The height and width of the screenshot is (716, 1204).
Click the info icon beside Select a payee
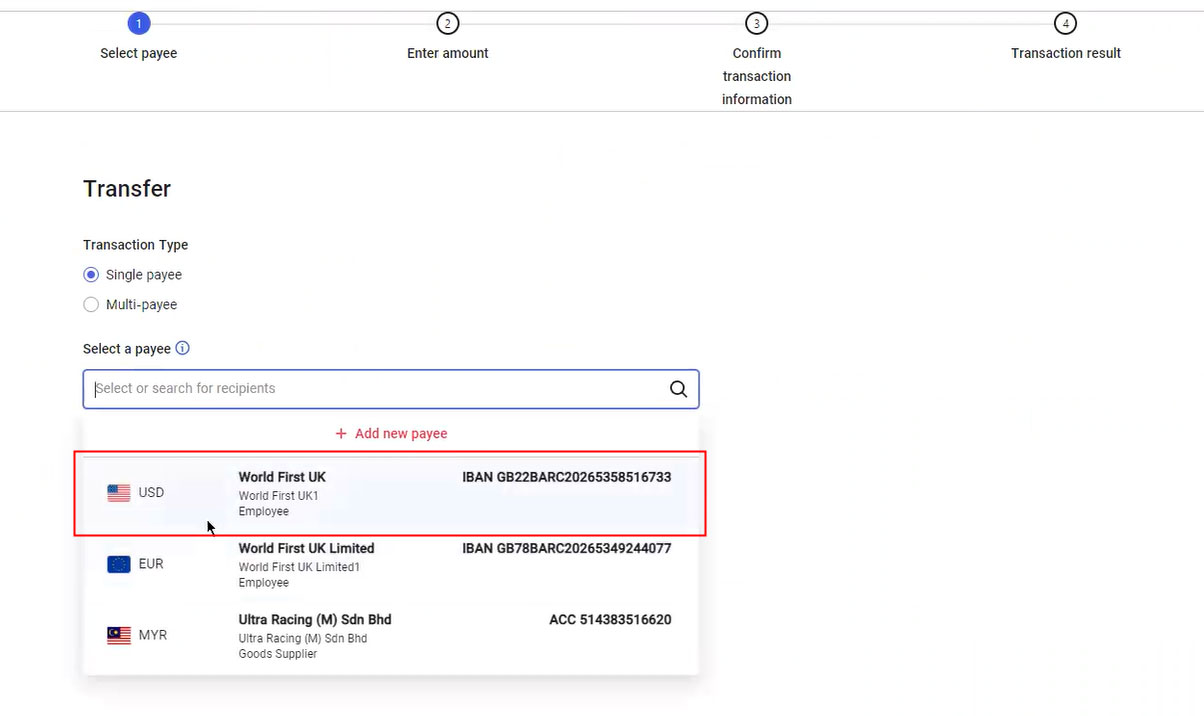(182, 349)
